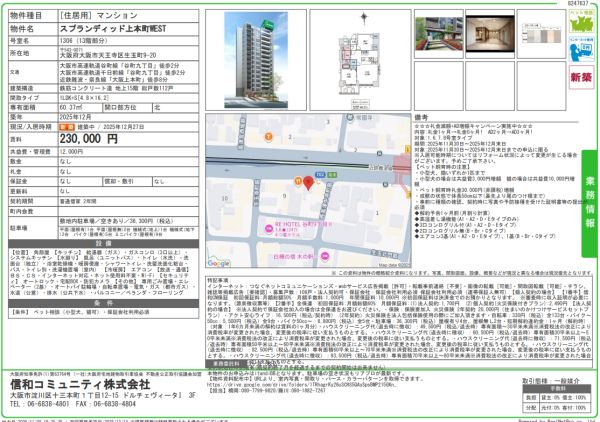Open the building exterior rendering image

256,60
